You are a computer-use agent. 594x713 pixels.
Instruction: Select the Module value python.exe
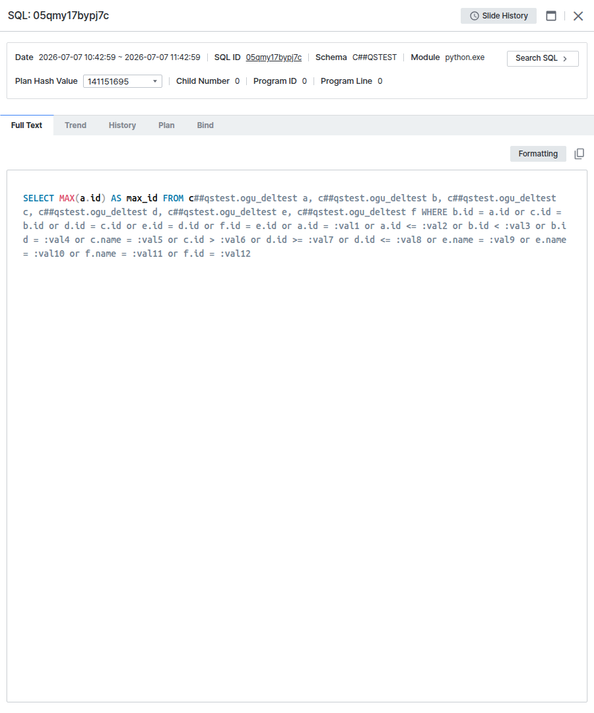tap(464, 57)
